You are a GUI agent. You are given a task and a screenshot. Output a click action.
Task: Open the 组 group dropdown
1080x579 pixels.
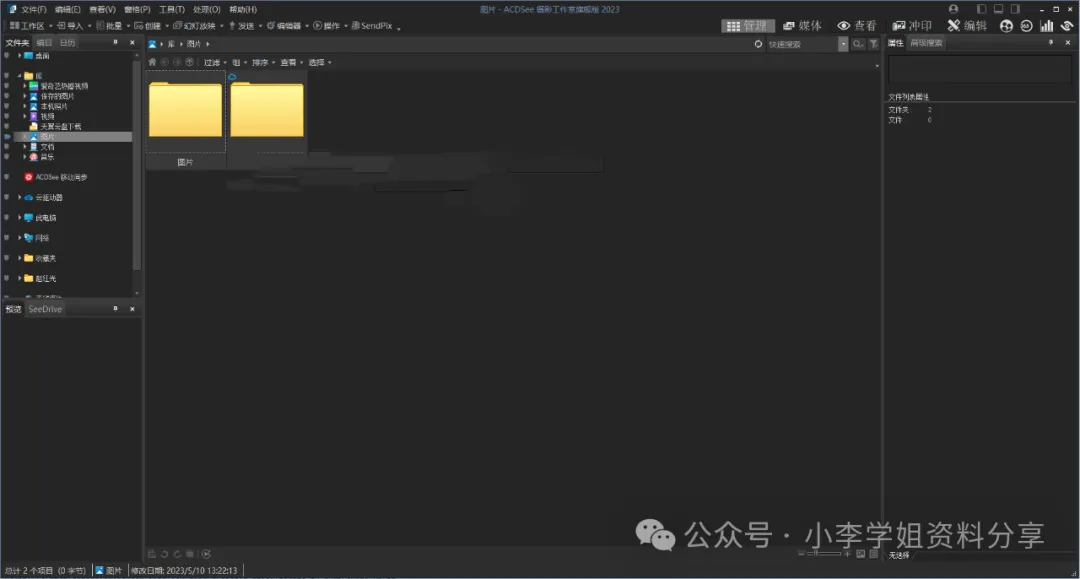(x=239, y=62)
